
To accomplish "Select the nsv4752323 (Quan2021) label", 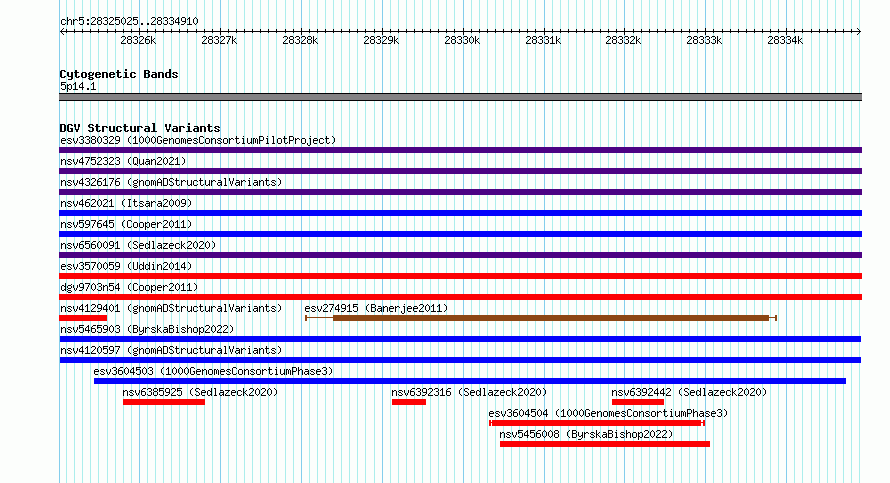I will (123, 161).
